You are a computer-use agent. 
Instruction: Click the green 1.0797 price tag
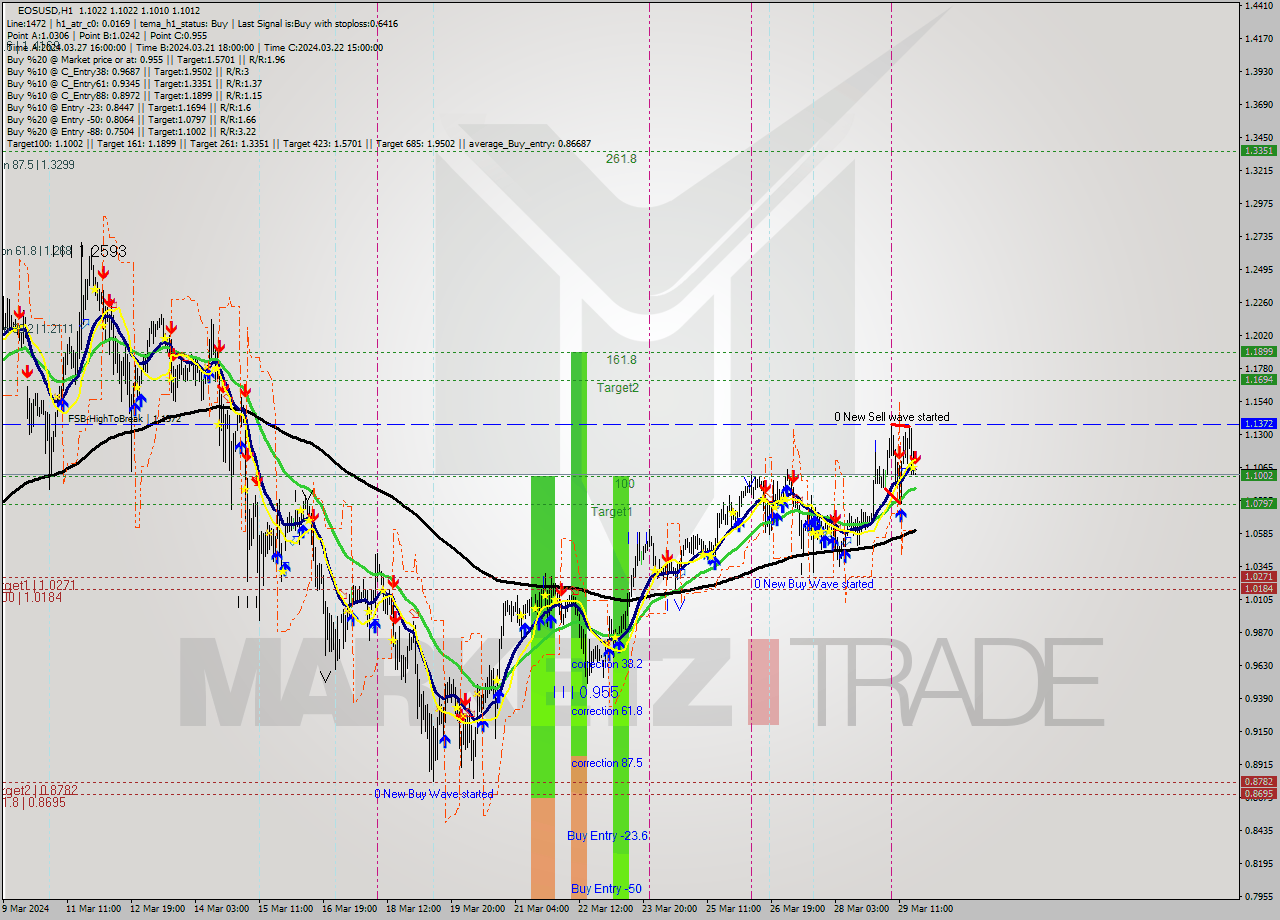coord(1257,503)
